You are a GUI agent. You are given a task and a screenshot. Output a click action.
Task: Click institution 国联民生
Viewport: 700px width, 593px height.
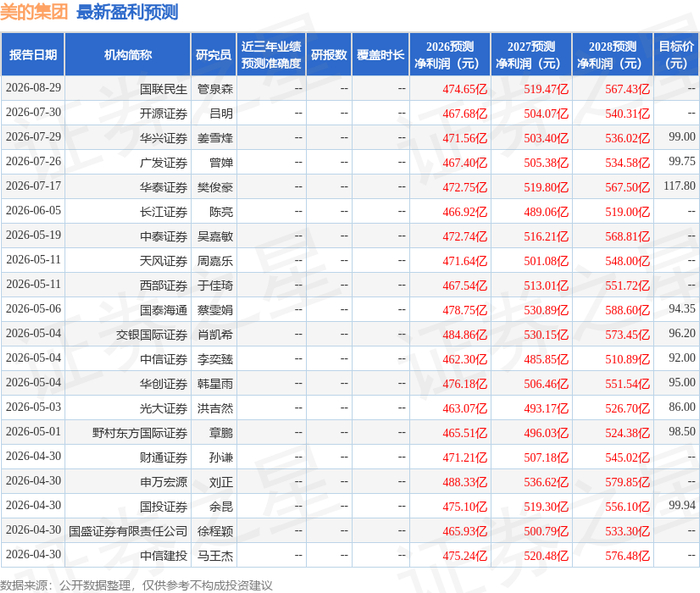tap(163, 89)
